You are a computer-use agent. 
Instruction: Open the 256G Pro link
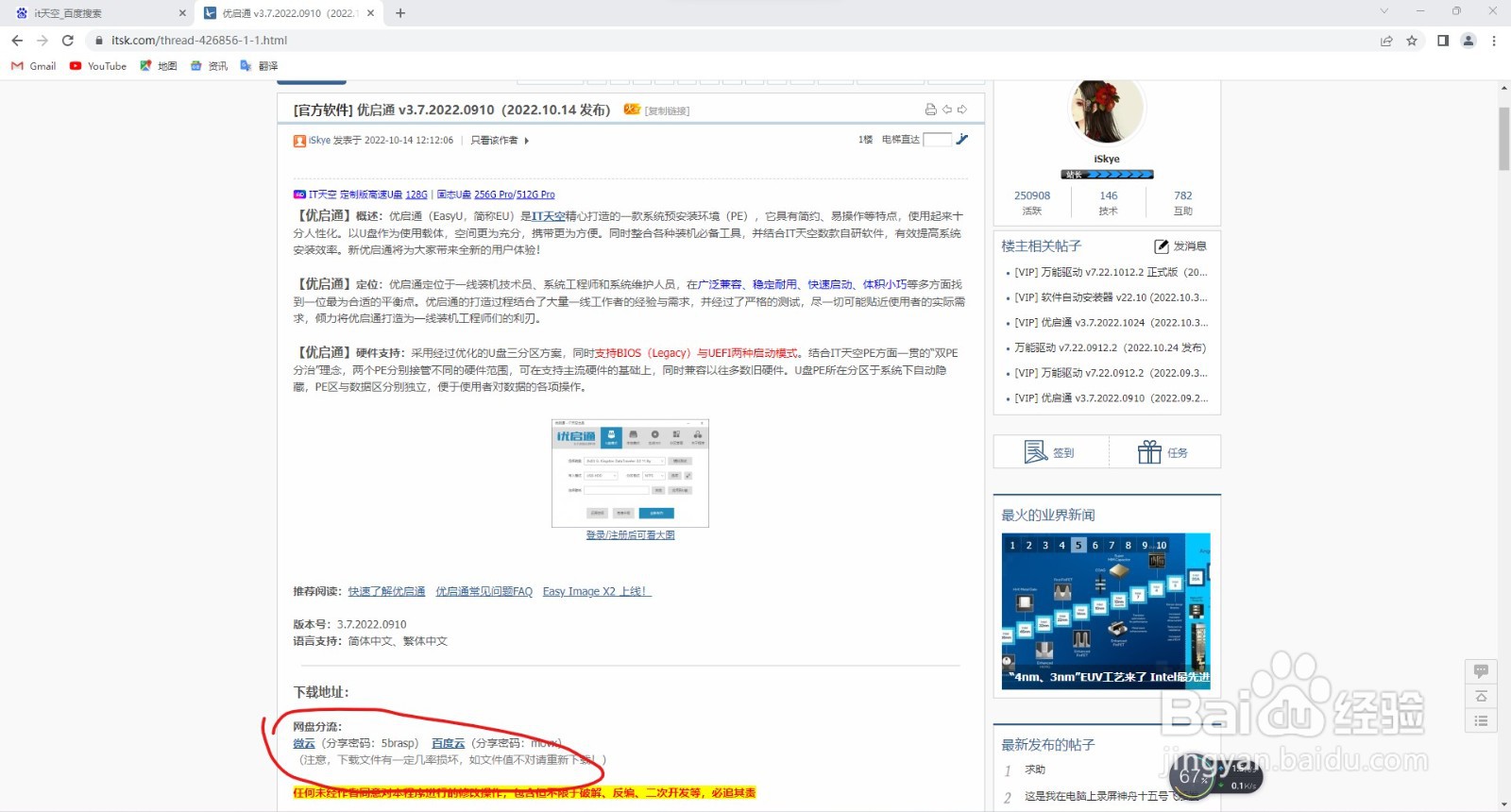click(x=494, y=195)
